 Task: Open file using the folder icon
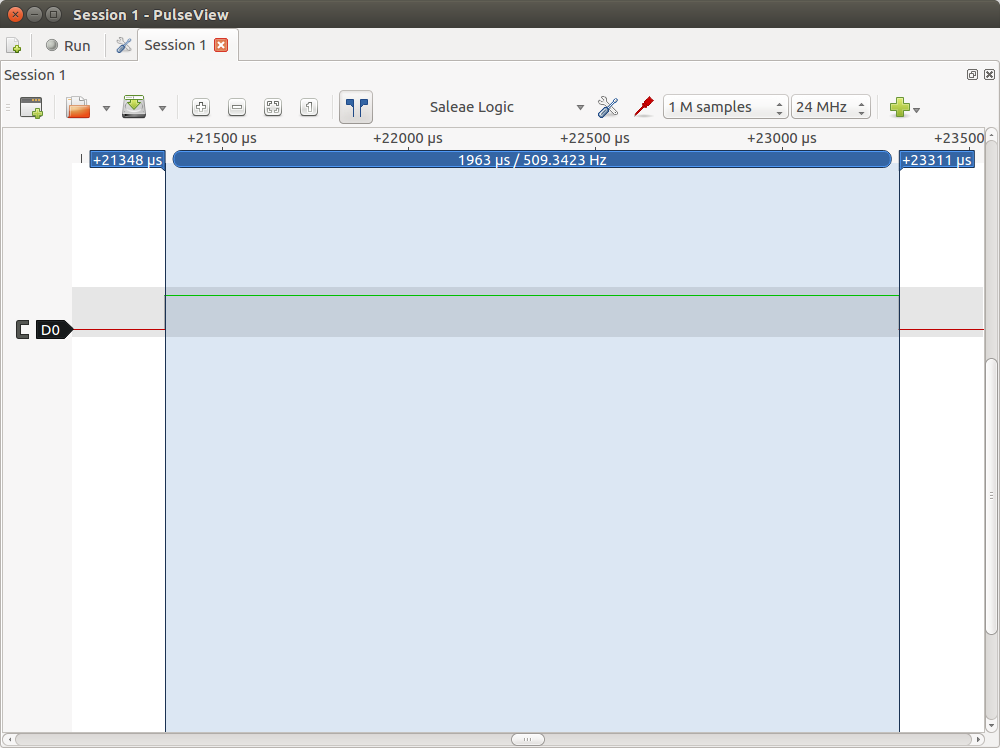pyautogui.click(x=78, y=107)
